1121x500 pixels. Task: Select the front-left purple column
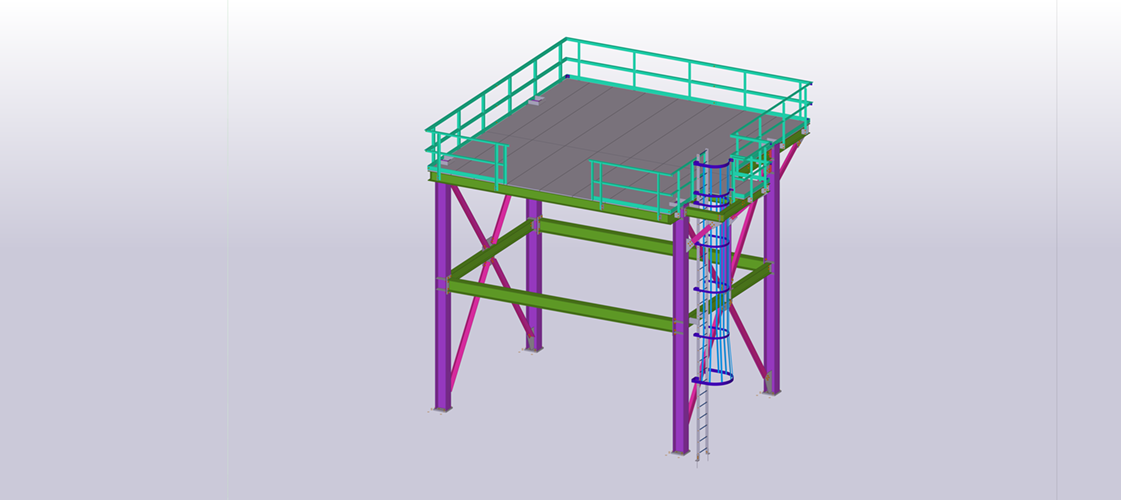(442, 340)
